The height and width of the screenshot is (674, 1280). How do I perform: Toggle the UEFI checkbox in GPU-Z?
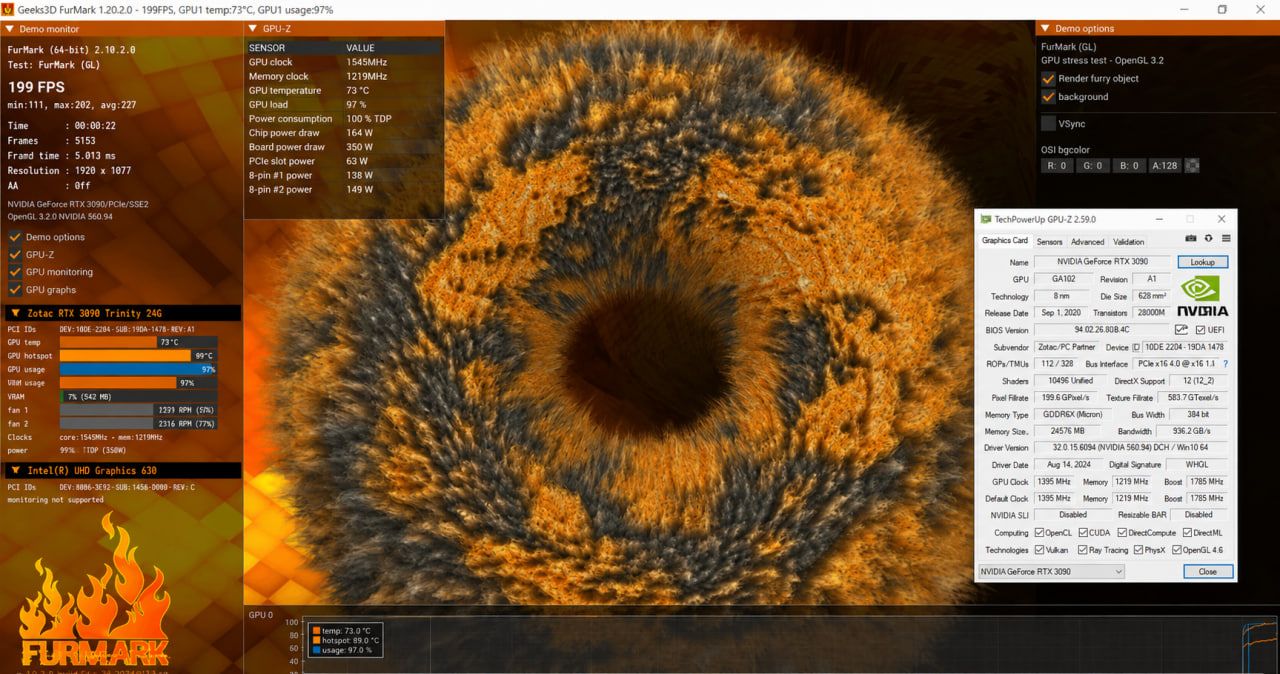tap(1201, 330)
